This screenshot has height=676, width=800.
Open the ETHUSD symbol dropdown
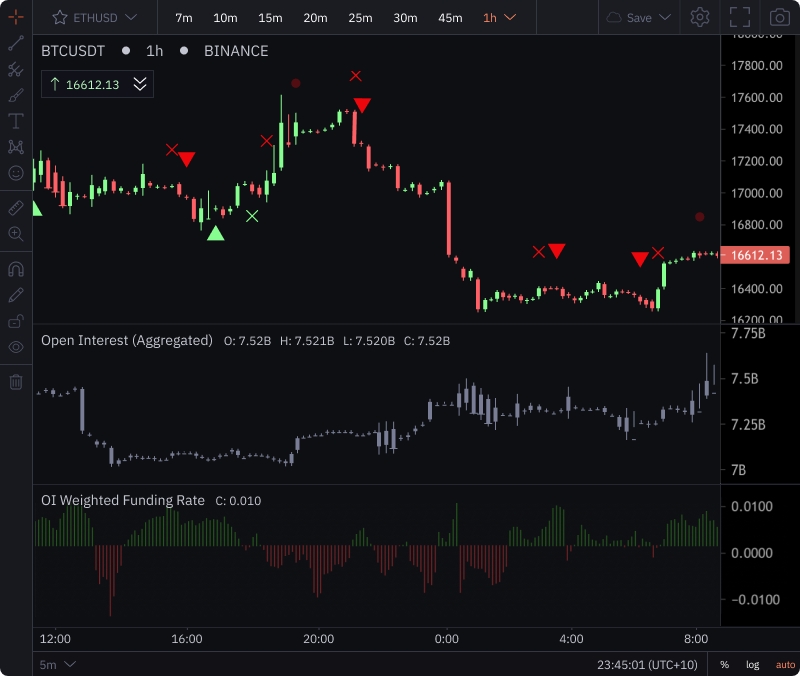(95, 17)
